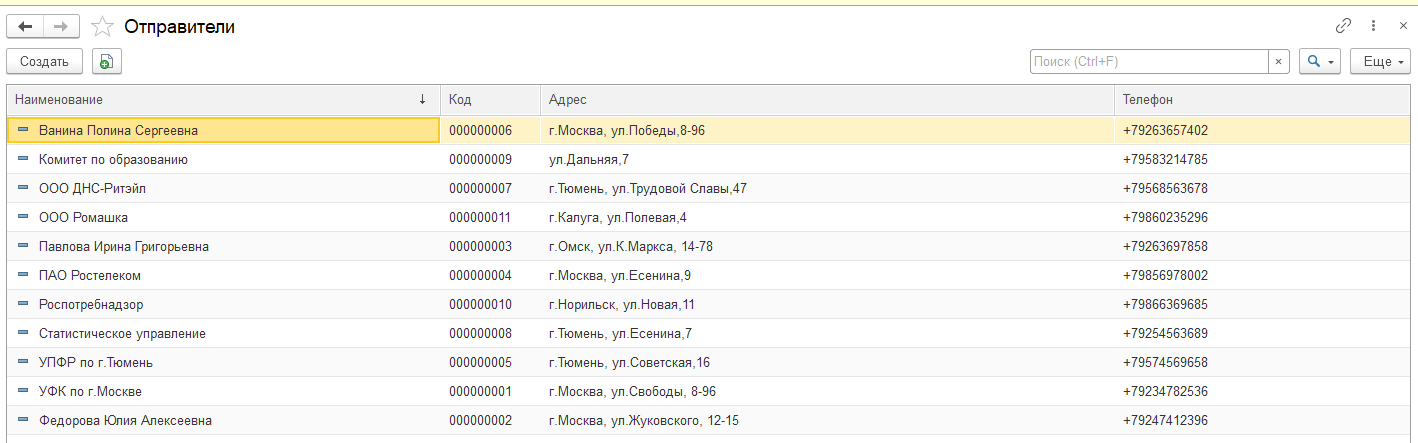Expand the Еще menu
Viewport: 1418px width, 443px height.
tap(1379, 62)
